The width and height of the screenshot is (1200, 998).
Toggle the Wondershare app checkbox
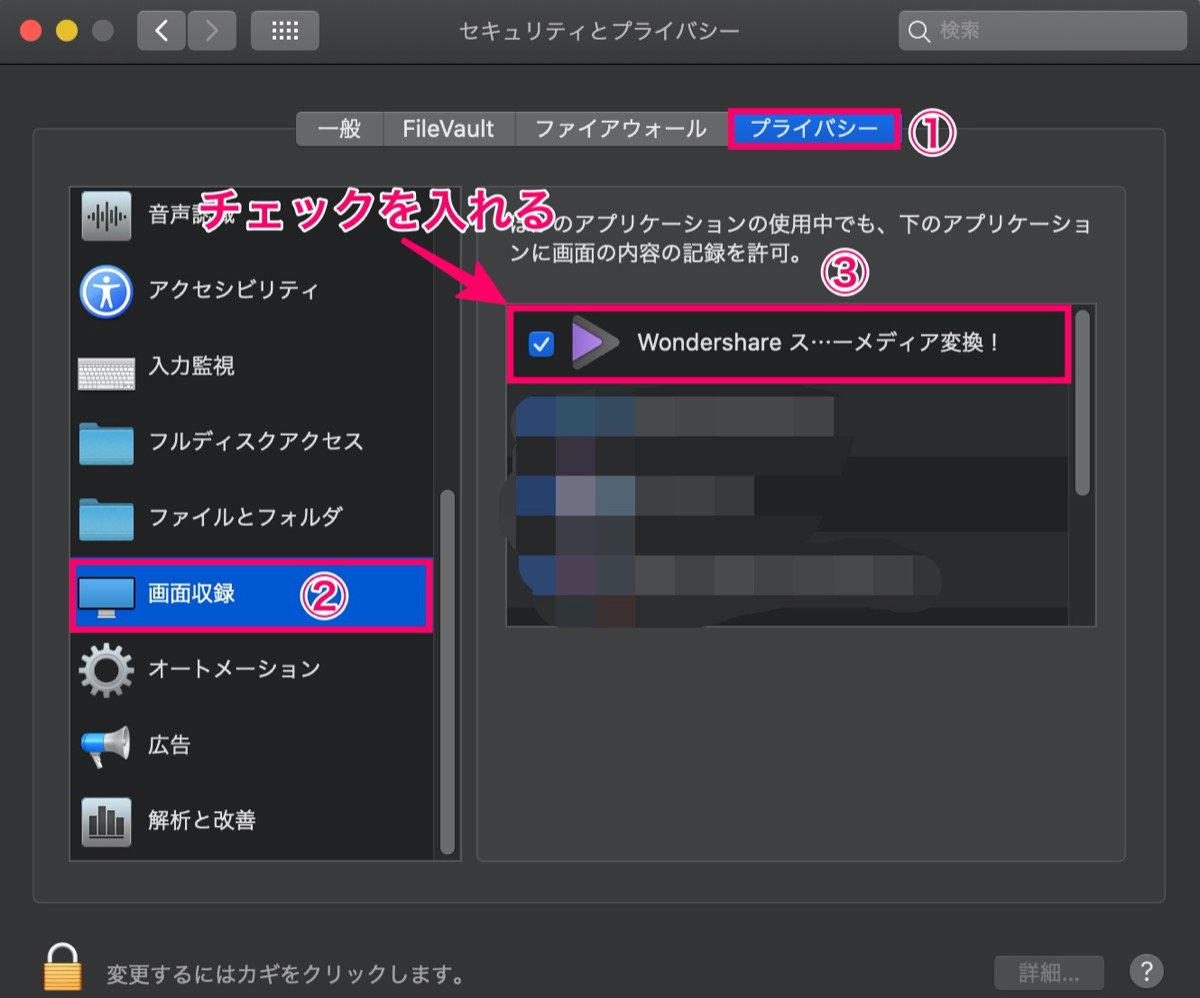[x=541, y=344]
